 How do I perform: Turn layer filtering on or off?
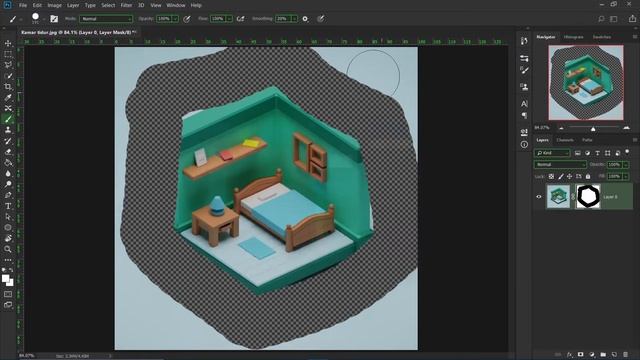627,152
